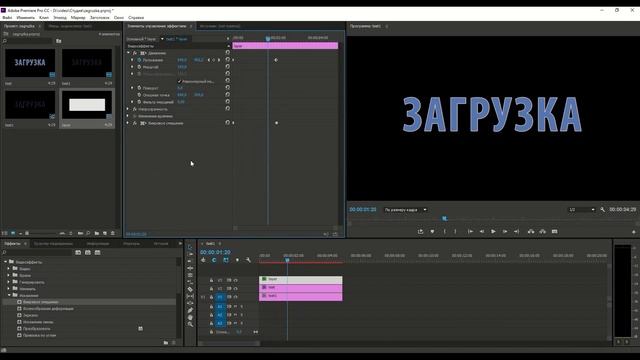This screenshot has height=360, width=640.
Task: Select the Slip tool
Action: click(190, 296)
